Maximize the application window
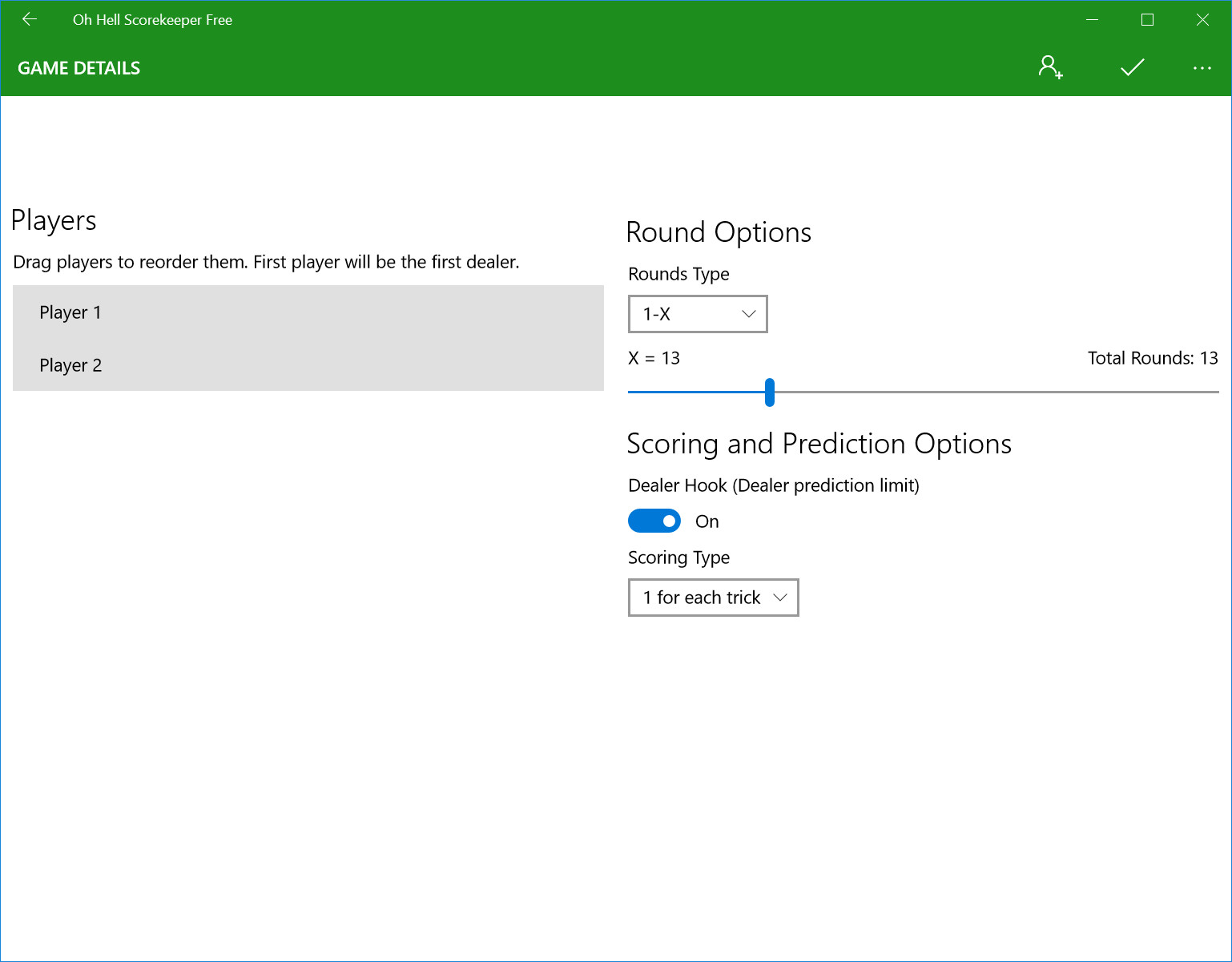This screenshot has height=962, width=1232. (x=1147, y=20)
